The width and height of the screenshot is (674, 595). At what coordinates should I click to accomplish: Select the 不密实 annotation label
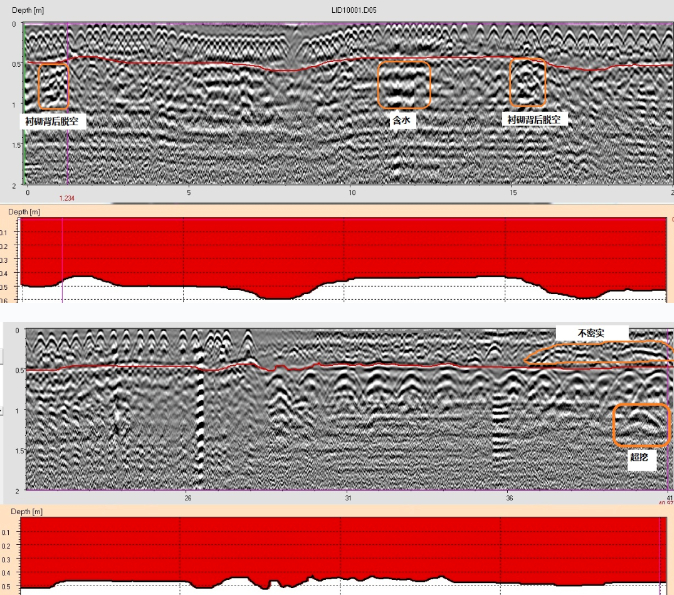pos(587,332)
